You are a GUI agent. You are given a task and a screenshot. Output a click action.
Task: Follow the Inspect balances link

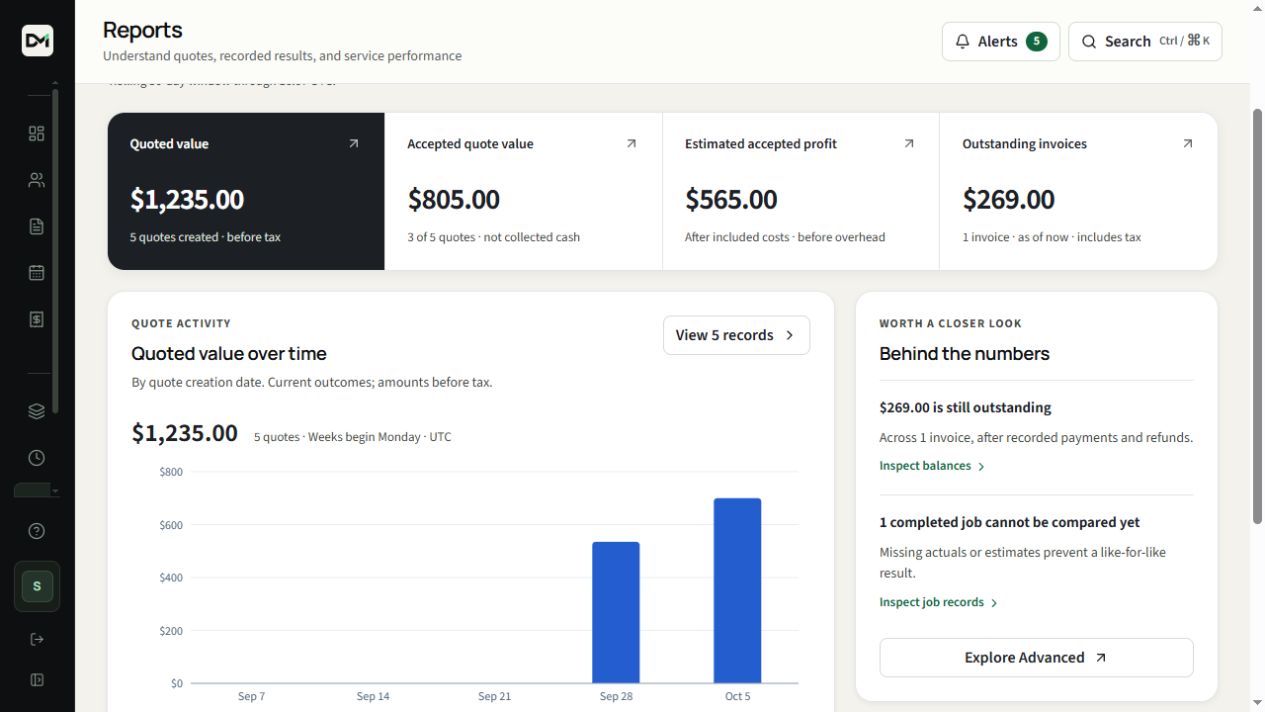(932, 466)
